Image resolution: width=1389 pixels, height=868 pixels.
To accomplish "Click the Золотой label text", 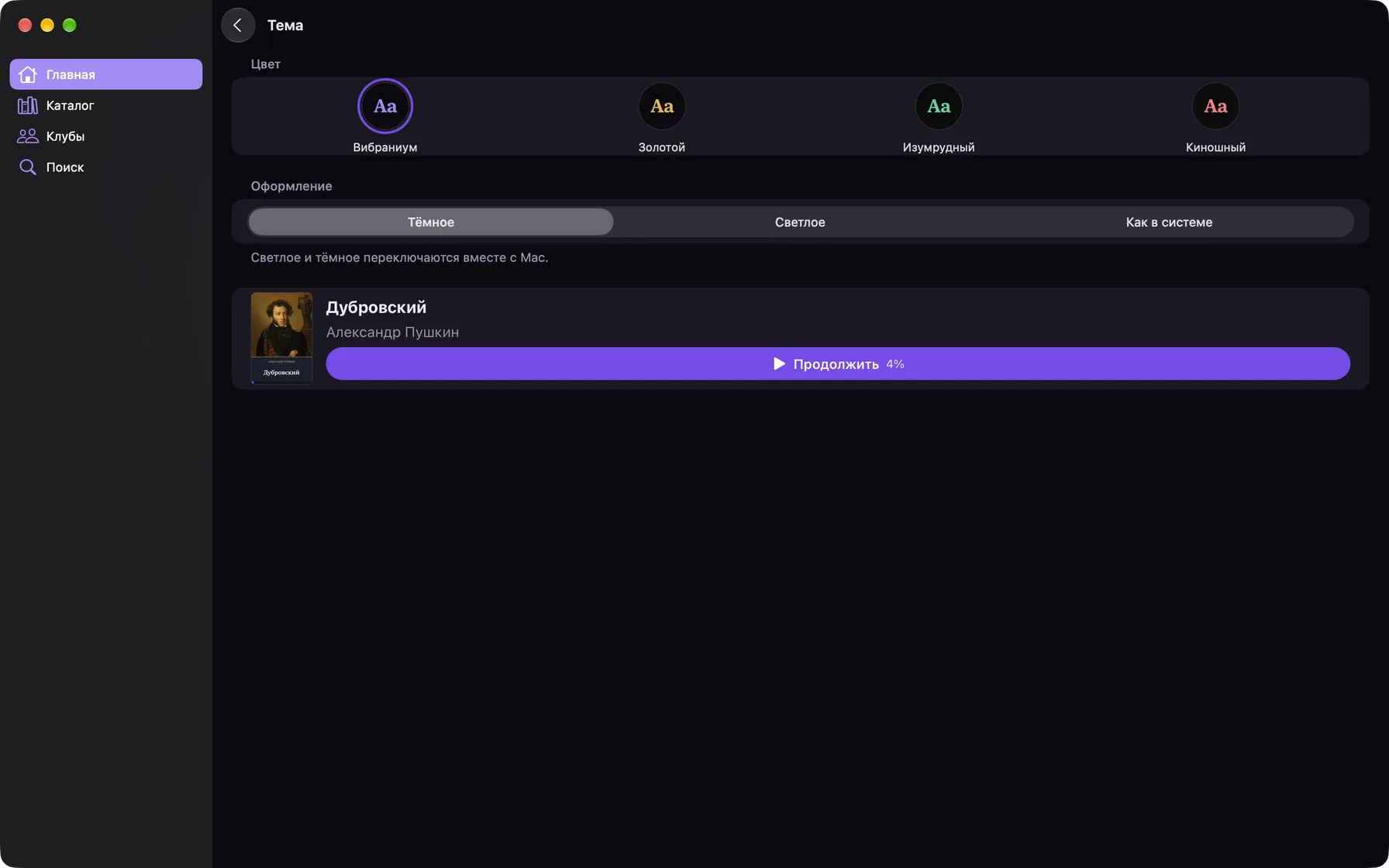I will point(662,147).
